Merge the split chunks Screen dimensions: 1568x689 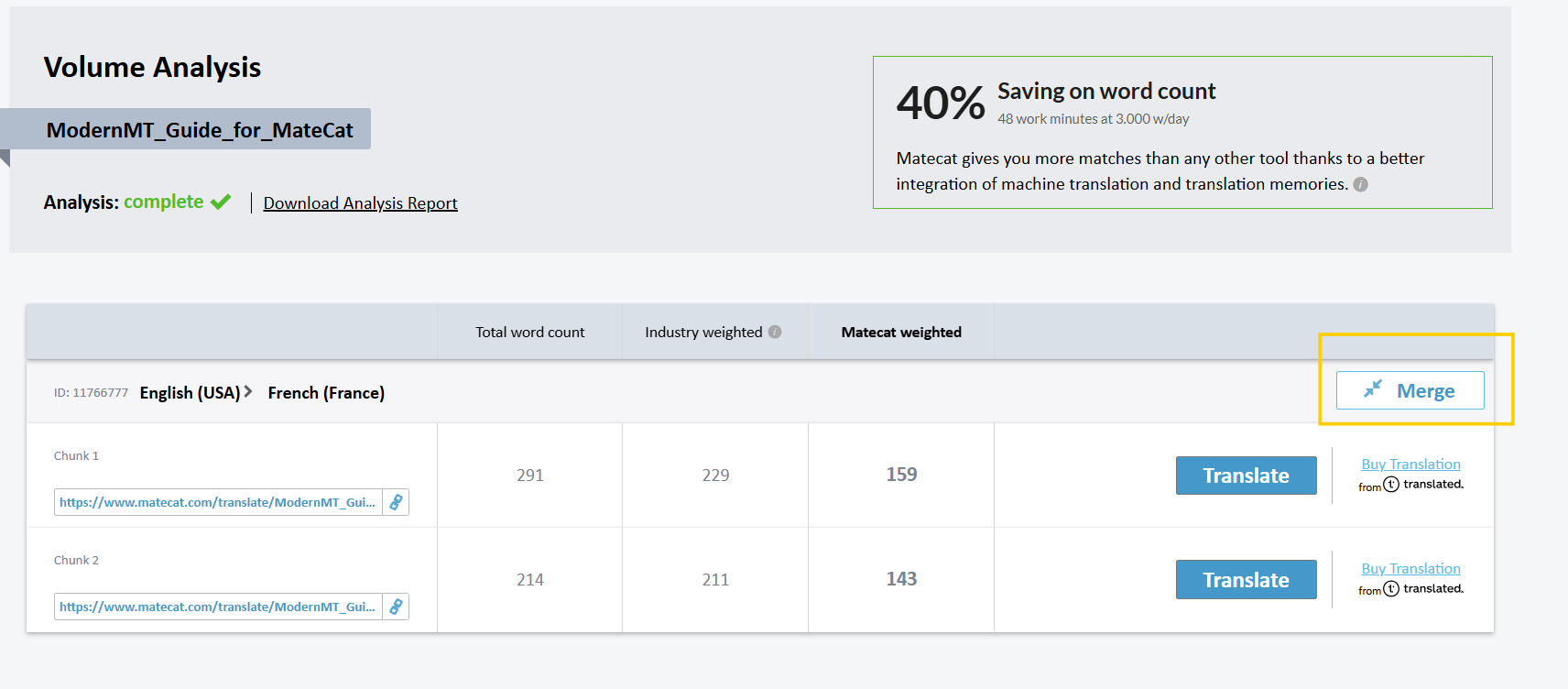(x=1410, y=390)
